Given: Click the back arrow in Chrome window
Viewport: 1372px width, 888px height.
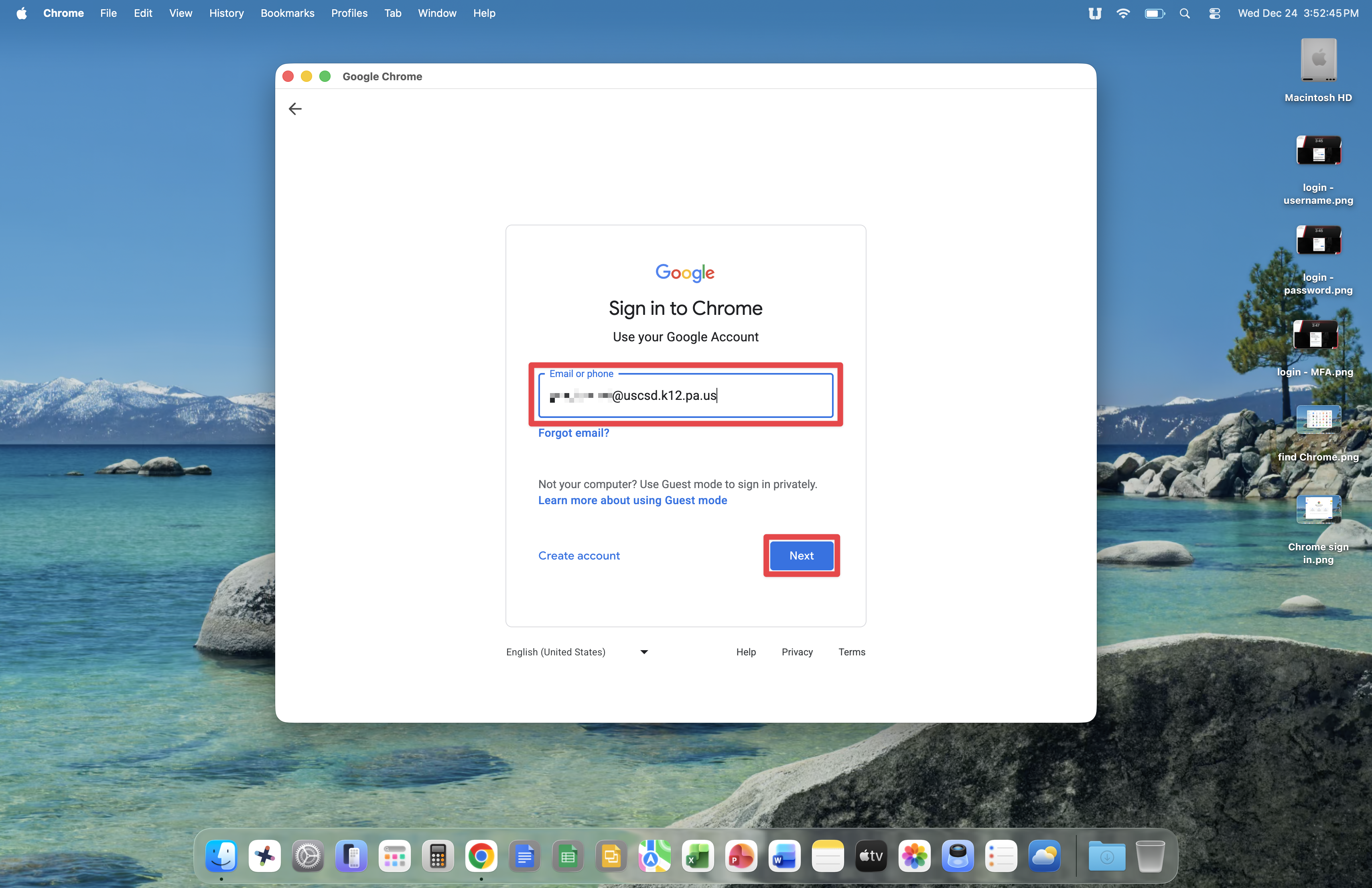Looking at the screenshot, I should tap(295, 109).
